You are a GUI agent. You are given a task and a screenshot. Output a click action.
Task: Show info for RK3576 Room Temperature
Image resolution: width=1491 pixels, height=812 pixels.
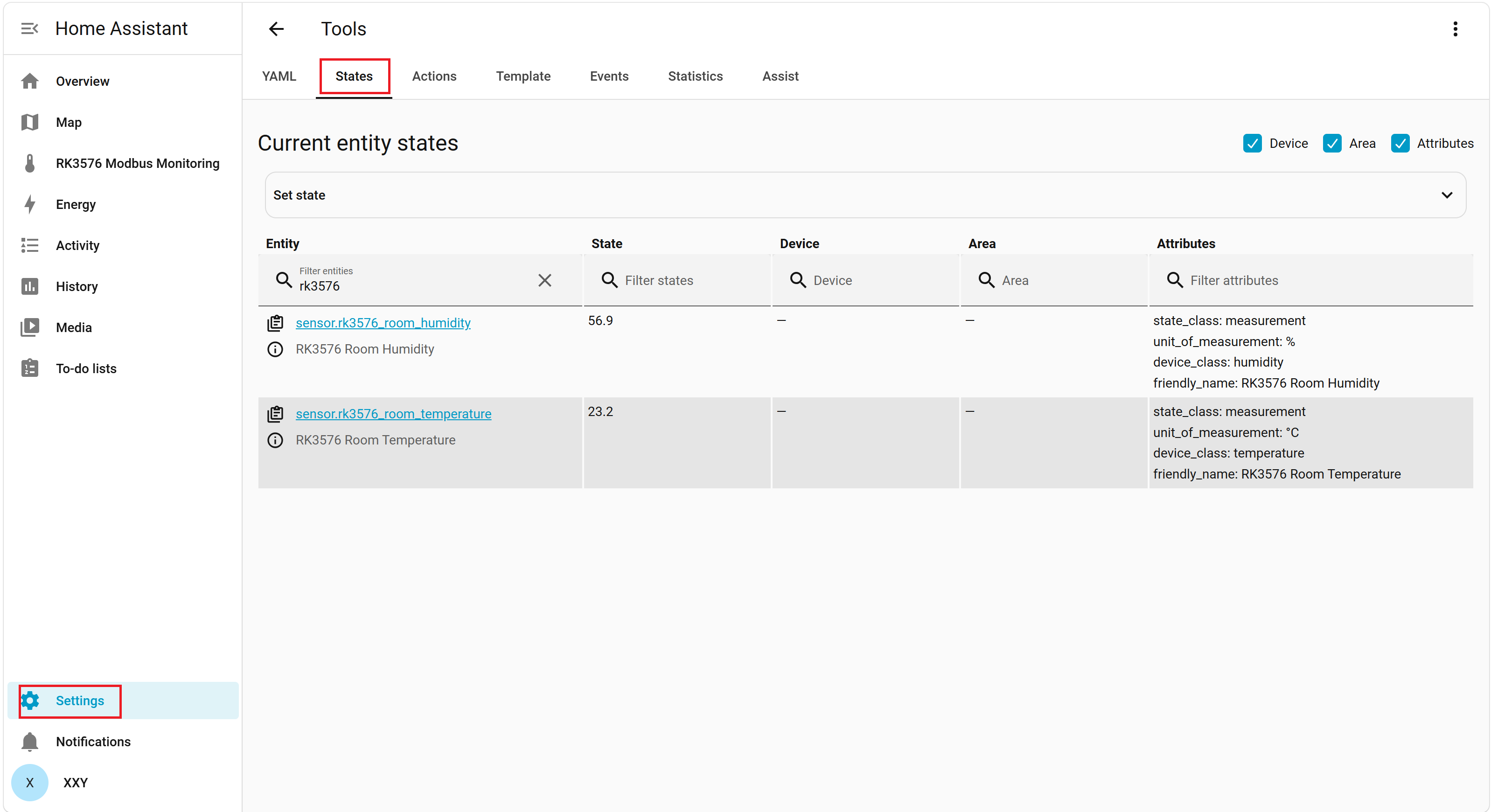tap(275, 440)
